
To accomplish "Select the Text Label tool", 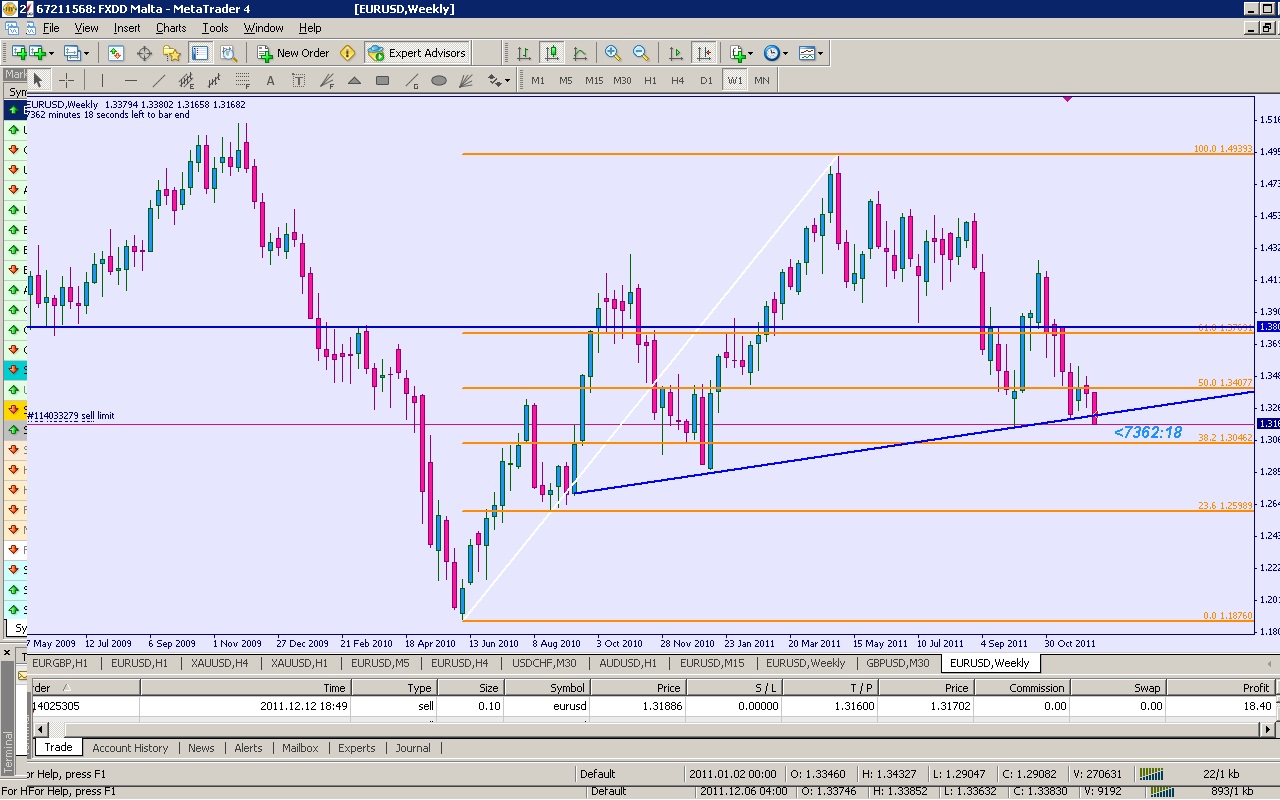I will (x=298, y=80).
